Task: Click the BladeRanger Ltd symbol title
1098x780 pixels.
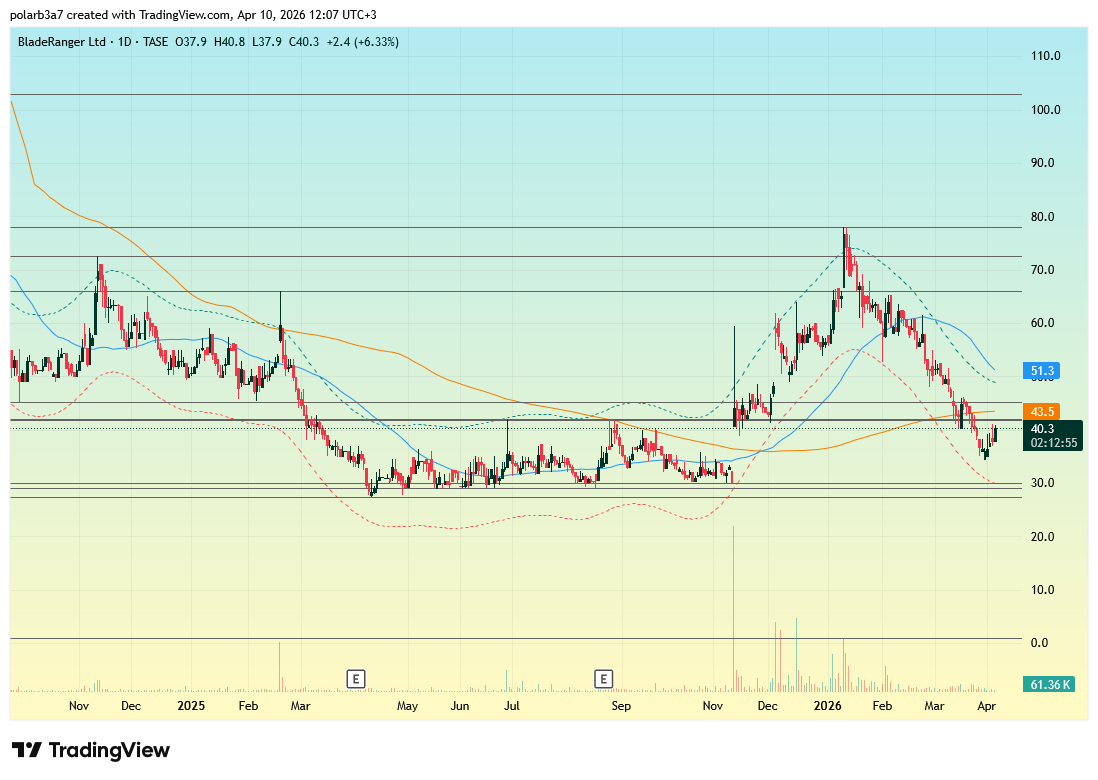Action: [x=60, y=42]
